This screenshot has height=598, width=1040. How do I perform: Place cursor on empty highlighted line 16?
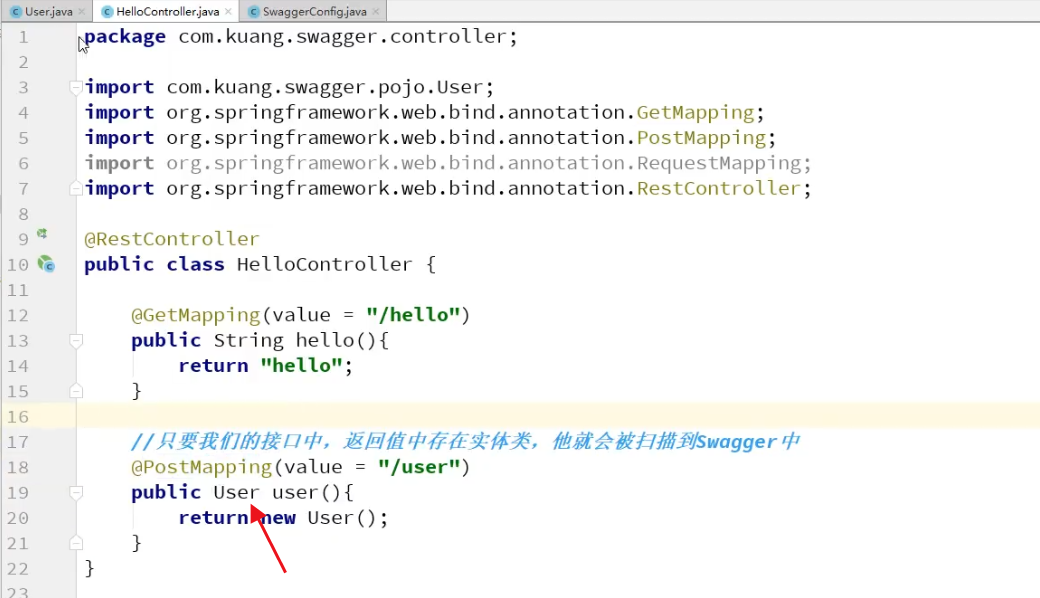[x=557, y=417]
